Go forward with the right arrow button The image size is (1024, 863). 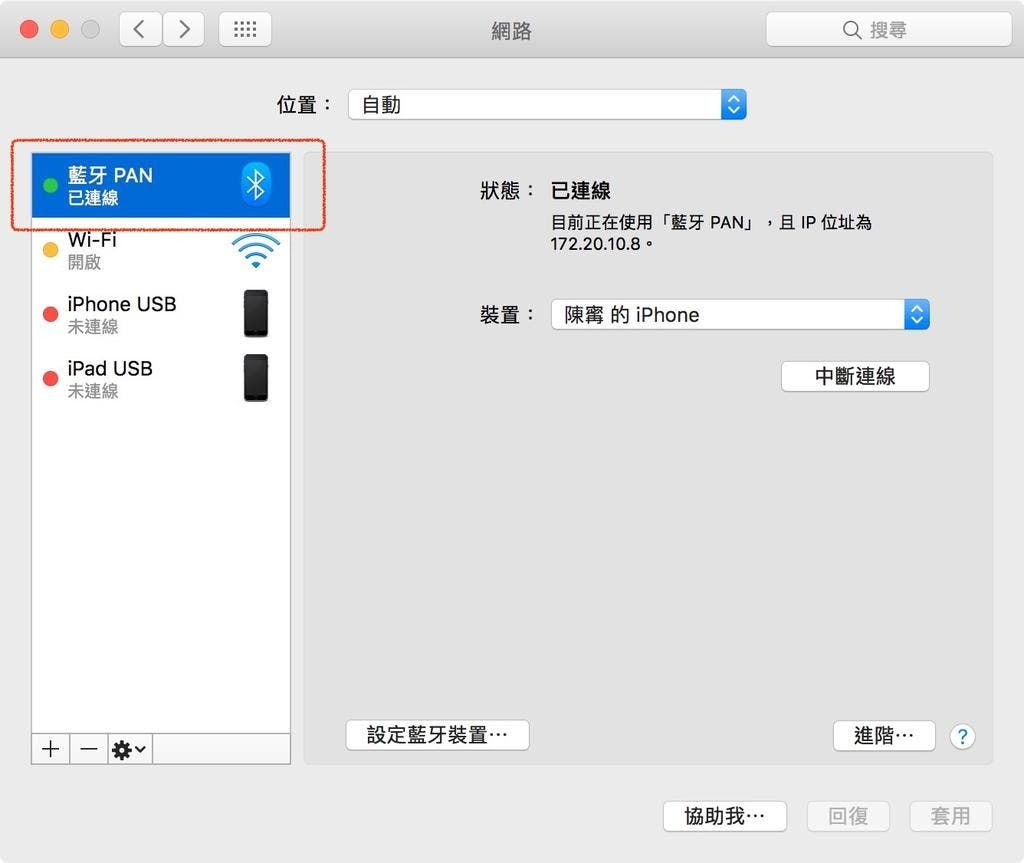[x=184, y=29]
